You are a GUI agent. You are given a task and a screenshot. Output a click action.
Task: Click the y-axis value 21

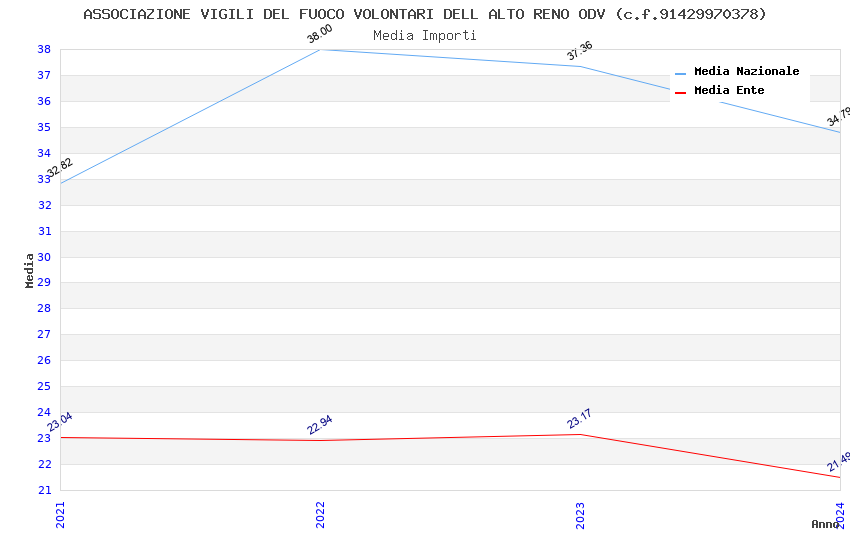[x=44, y=490]
